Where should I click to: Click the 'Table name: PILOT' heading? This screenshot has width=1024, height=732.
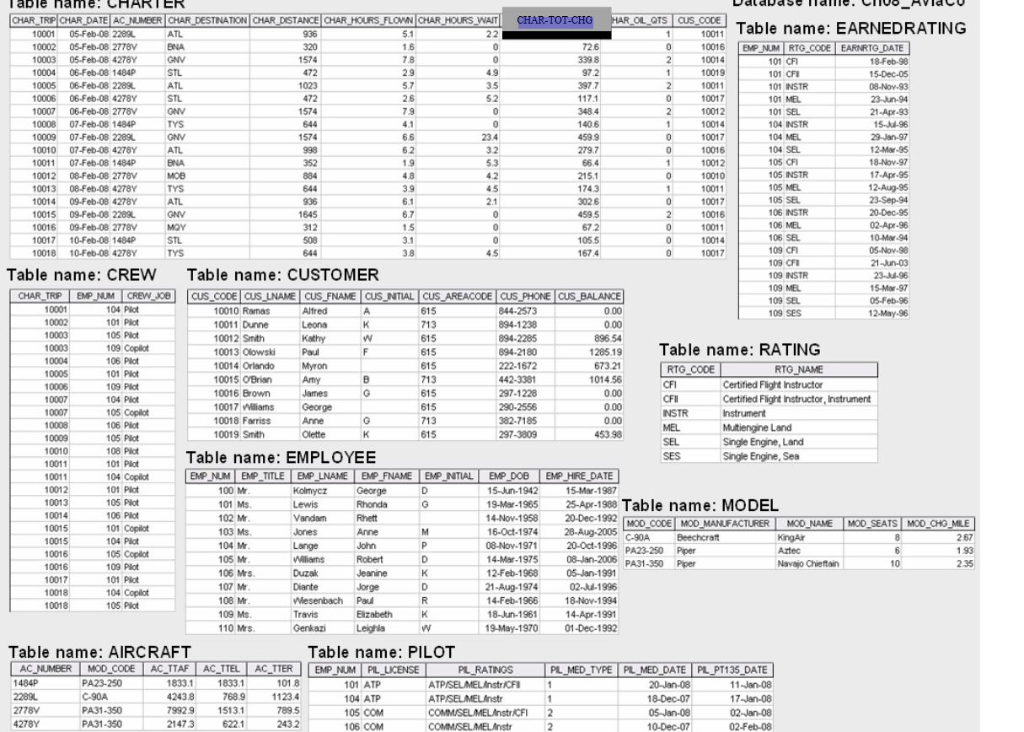[381, 652]
